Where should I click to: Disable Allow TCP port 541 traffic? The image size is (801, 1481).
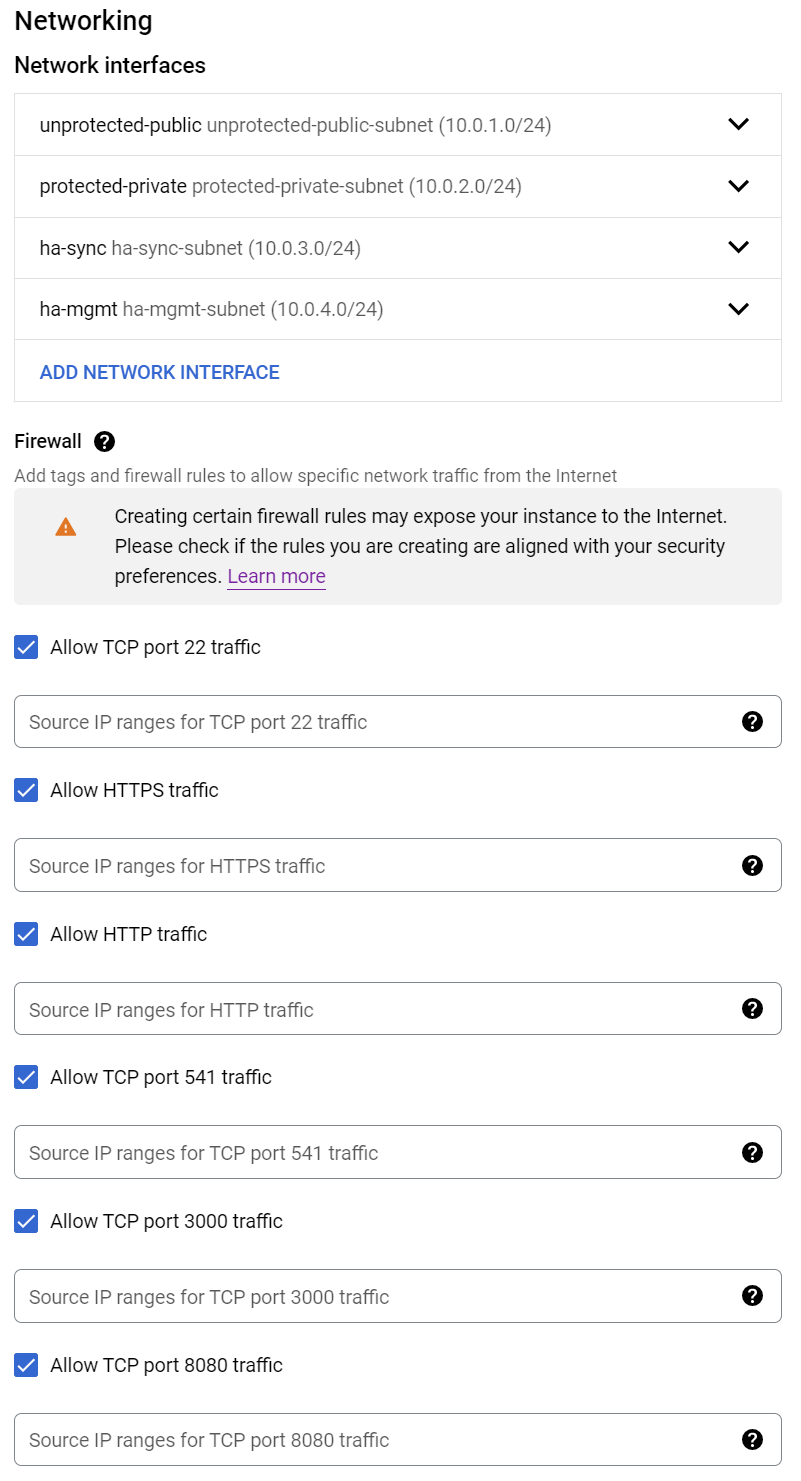click(x=25, y=1077)
